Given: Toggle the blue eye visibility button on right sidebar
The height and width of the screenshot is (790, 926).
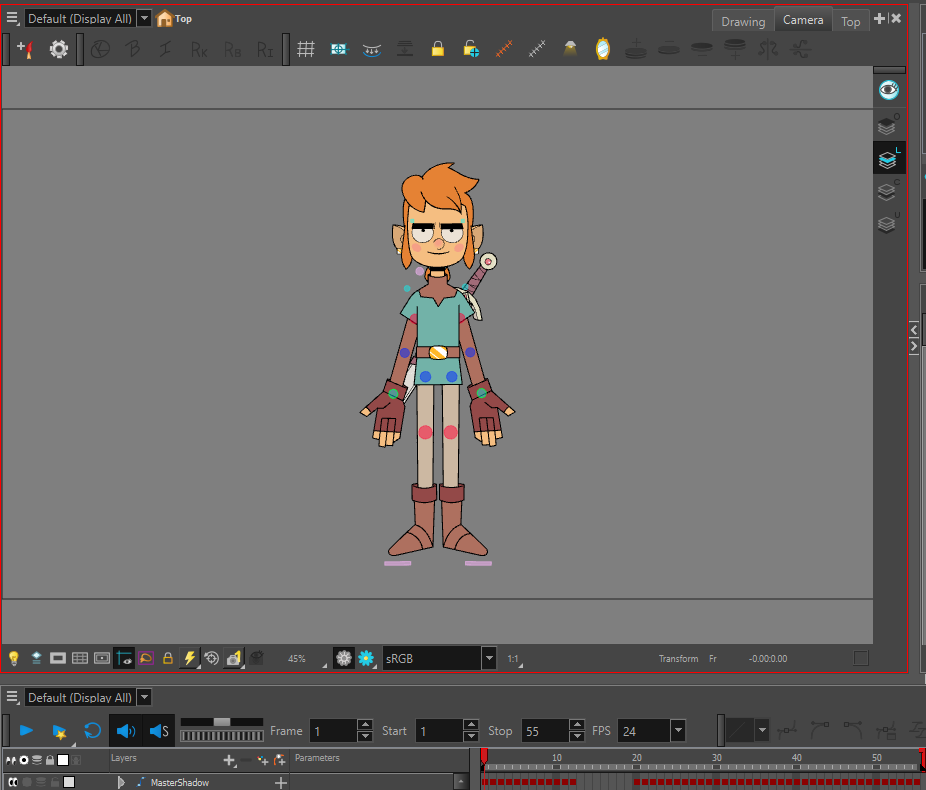Looking at the screenshot, I should tap(889, 90).
